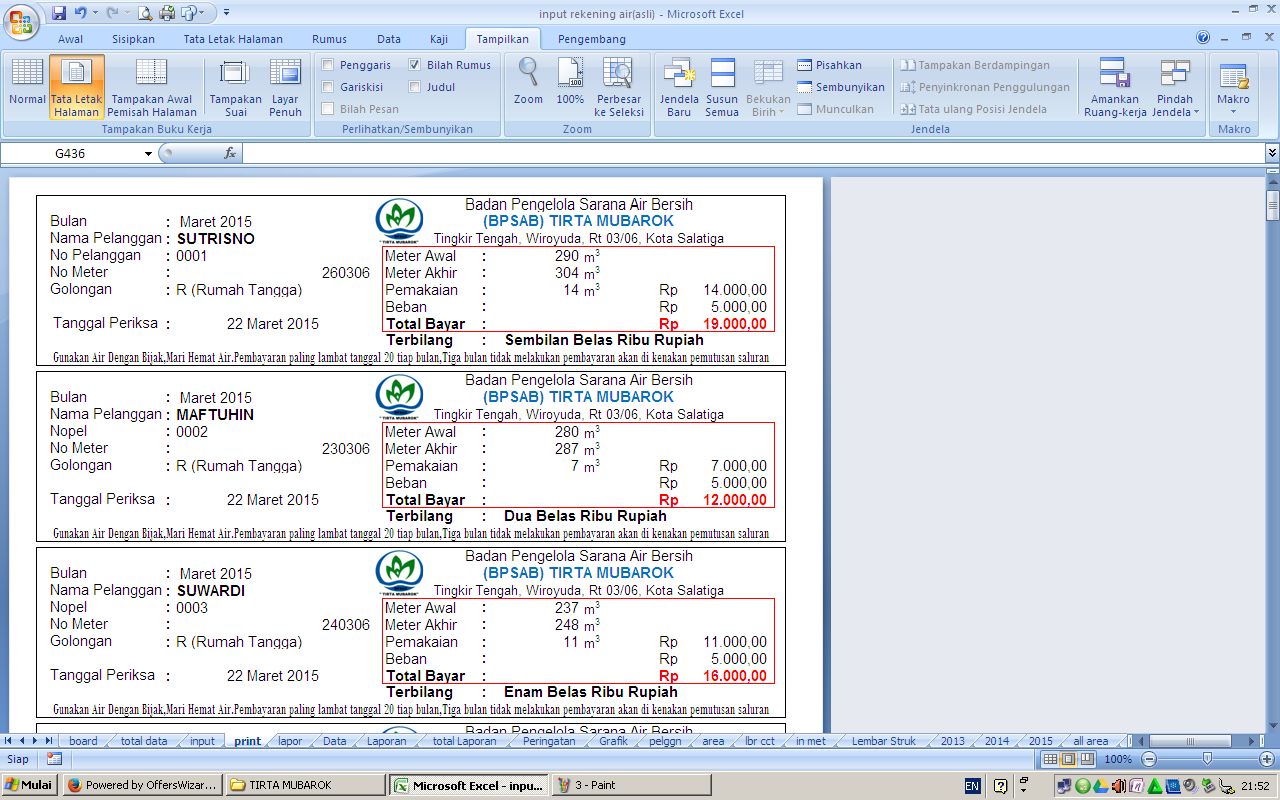1280x800 pixels.
Task: Open the Name Box dropdown
Action: tap(149, 153)
